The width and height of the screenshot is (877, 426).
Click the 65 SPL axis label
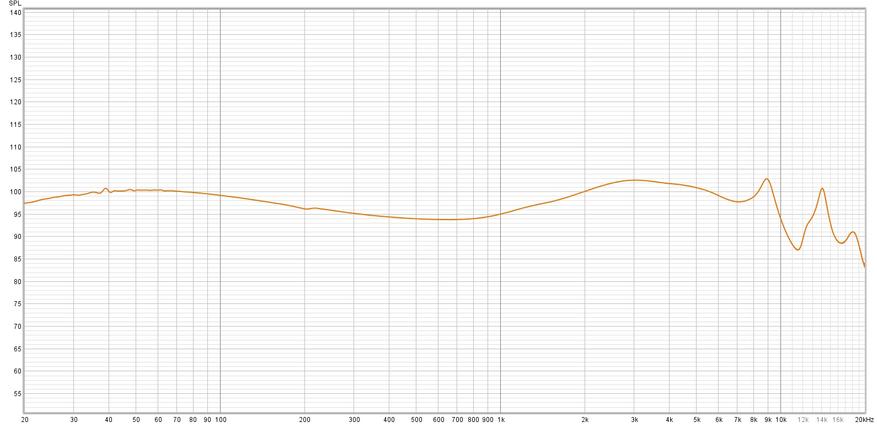(x=17, y=349)
